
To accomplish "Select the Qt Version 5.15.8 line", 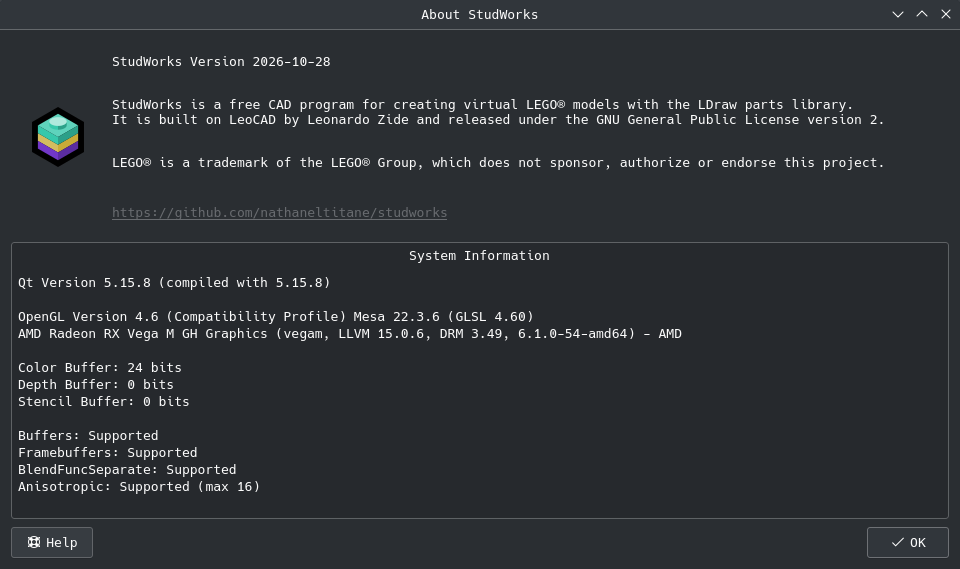I will [x=174, y=283].
